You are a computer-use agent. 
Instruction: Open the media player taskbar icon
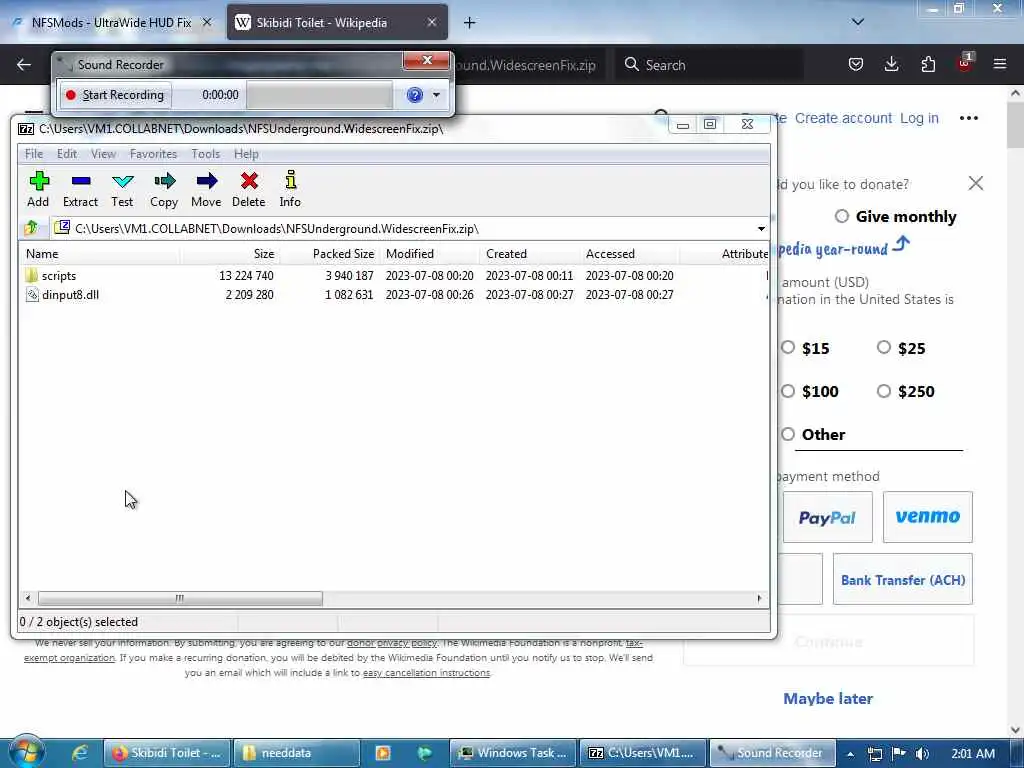click(x=383, y=753)
